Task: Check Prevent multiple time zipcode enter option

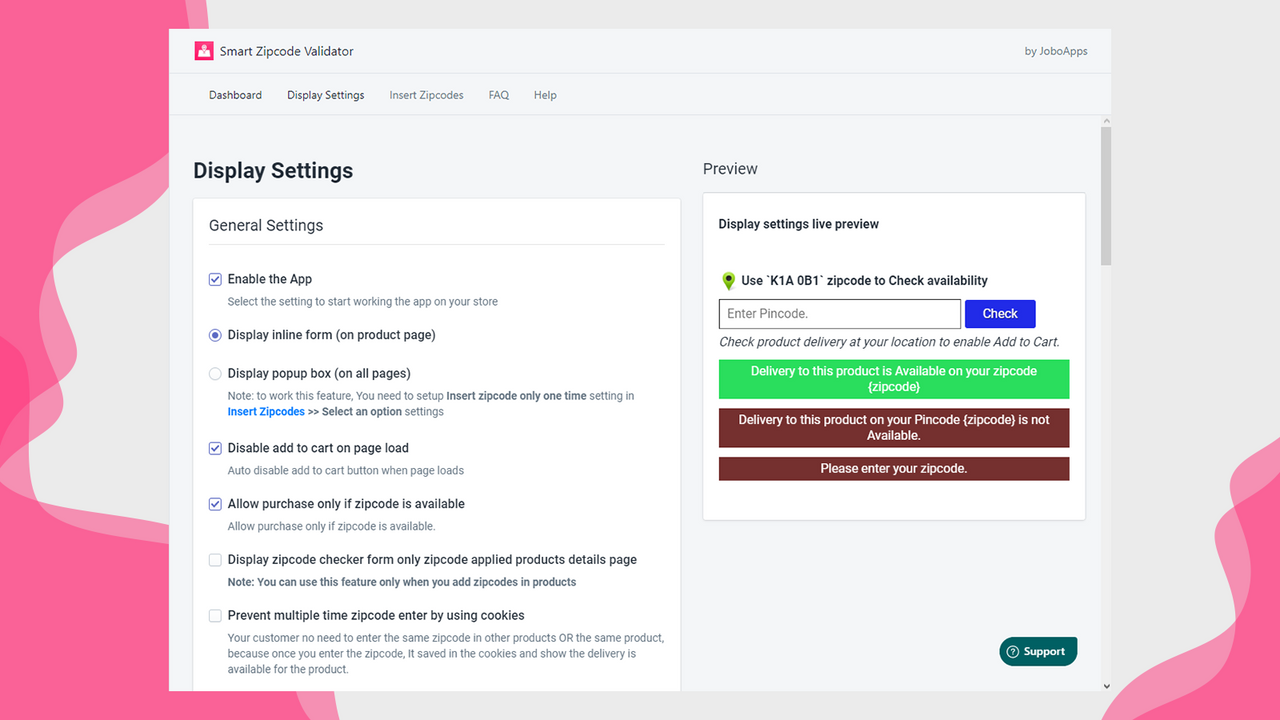Action: coord(215,616)
